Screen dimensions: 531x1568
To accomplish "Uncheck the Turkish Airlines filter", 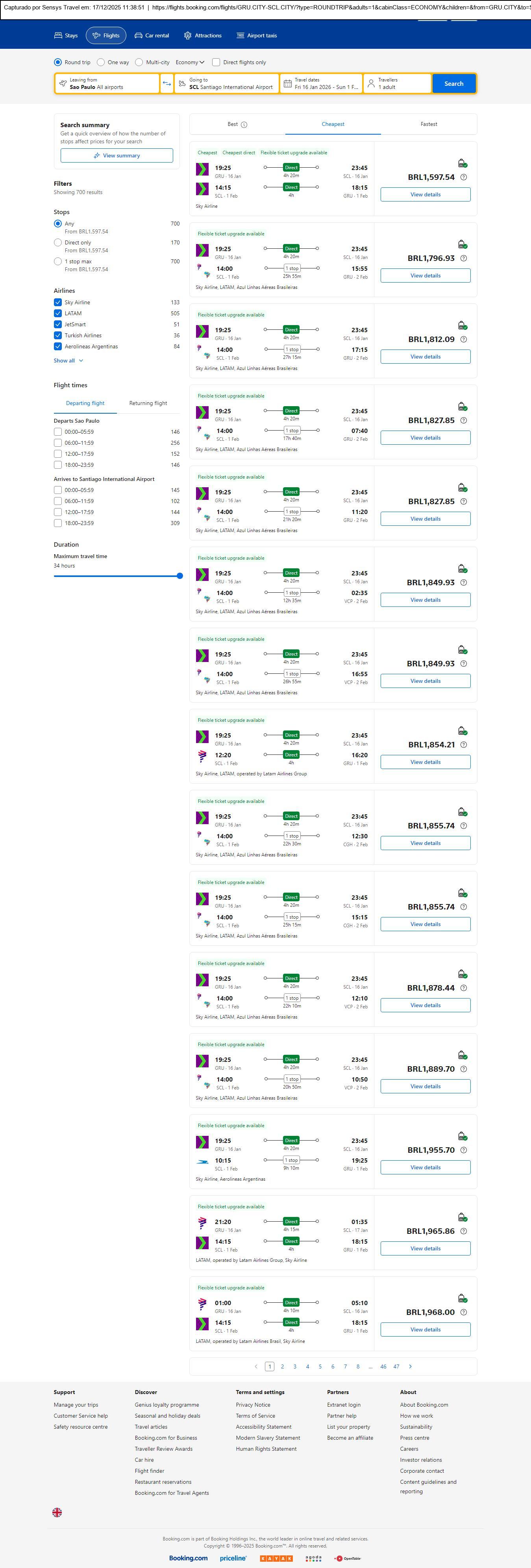I will tap(58, 335).
